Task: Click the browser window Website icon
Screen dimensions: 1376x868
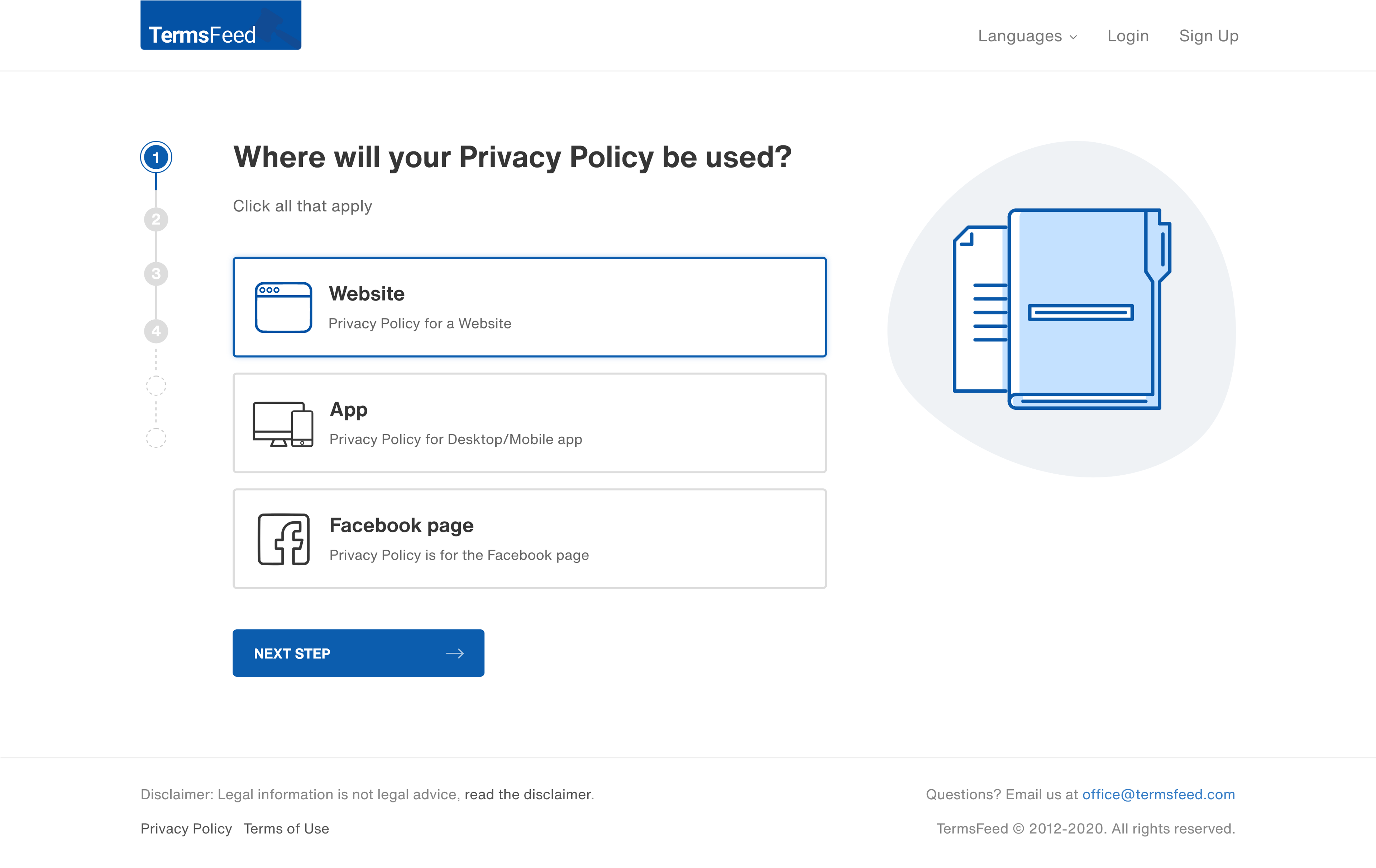Action: [x=283, y=307]
